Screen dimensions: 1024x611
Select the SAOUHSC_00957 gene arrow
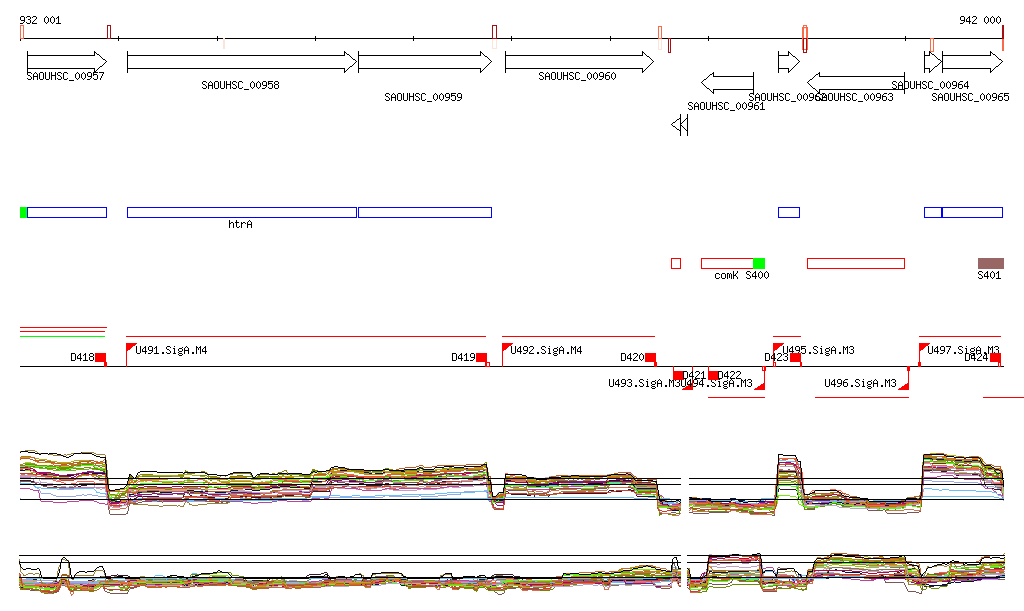67,62
